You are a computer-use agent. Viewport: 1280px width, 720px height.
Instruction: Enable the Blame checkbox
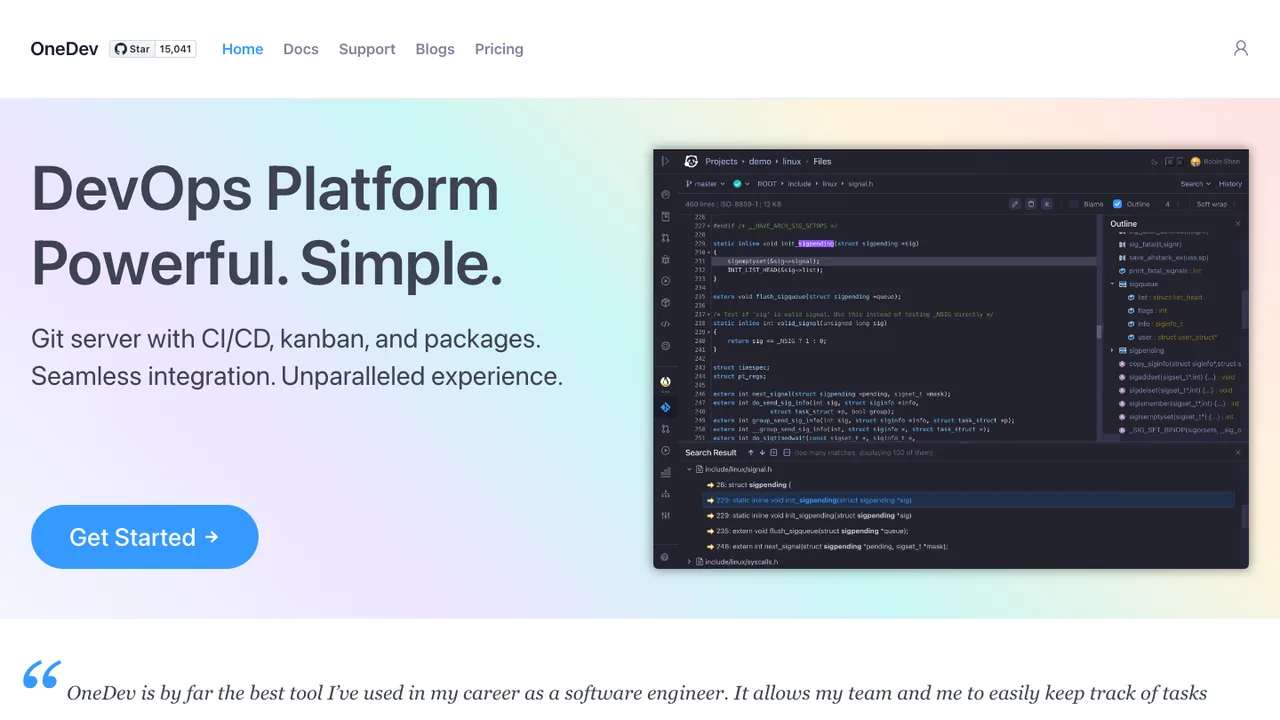(1074, 204)
